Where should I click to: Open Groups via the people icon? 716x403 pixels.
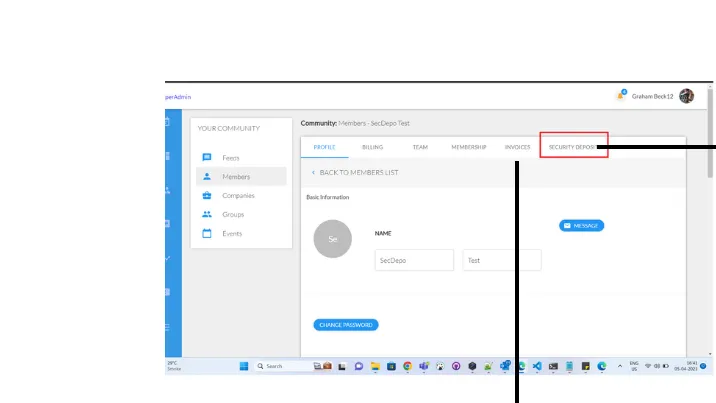[x=207, y=214]
